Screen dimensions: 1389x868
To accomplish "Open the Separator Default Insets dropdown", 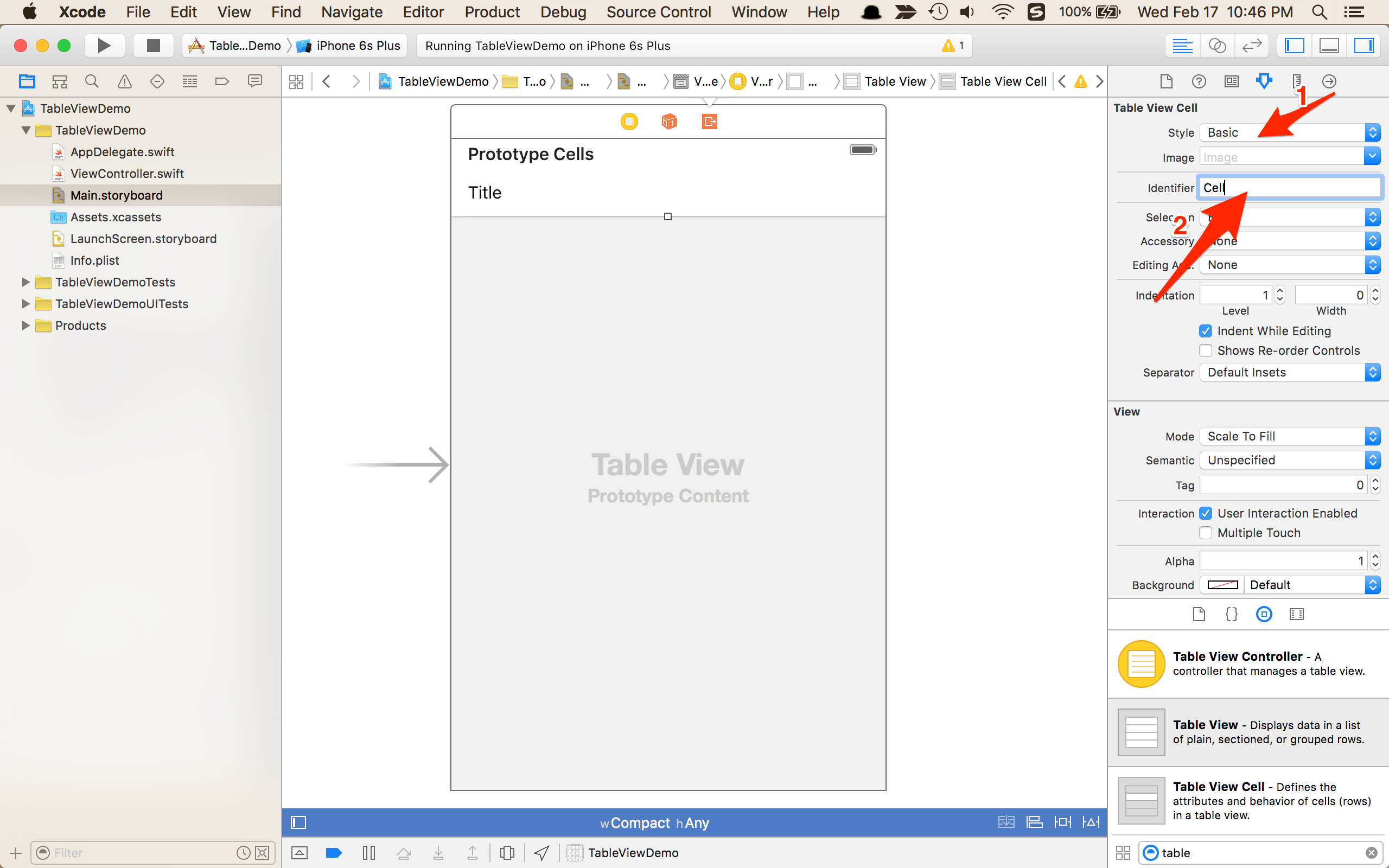I will tap(1289, 373).
